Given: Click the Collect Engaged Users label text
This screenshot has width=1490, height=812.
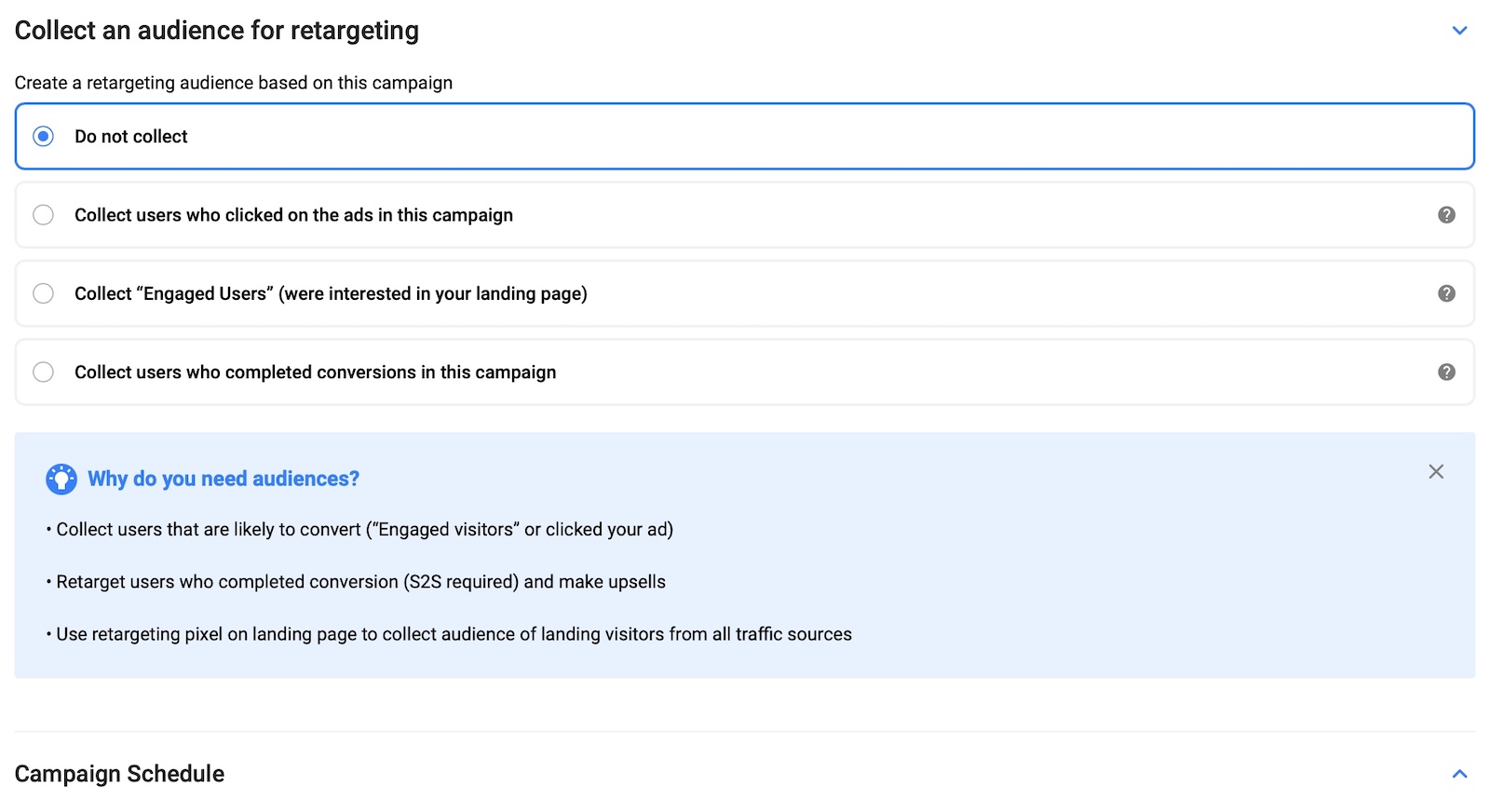Looking at the screenshot, I should coord(331,293).
